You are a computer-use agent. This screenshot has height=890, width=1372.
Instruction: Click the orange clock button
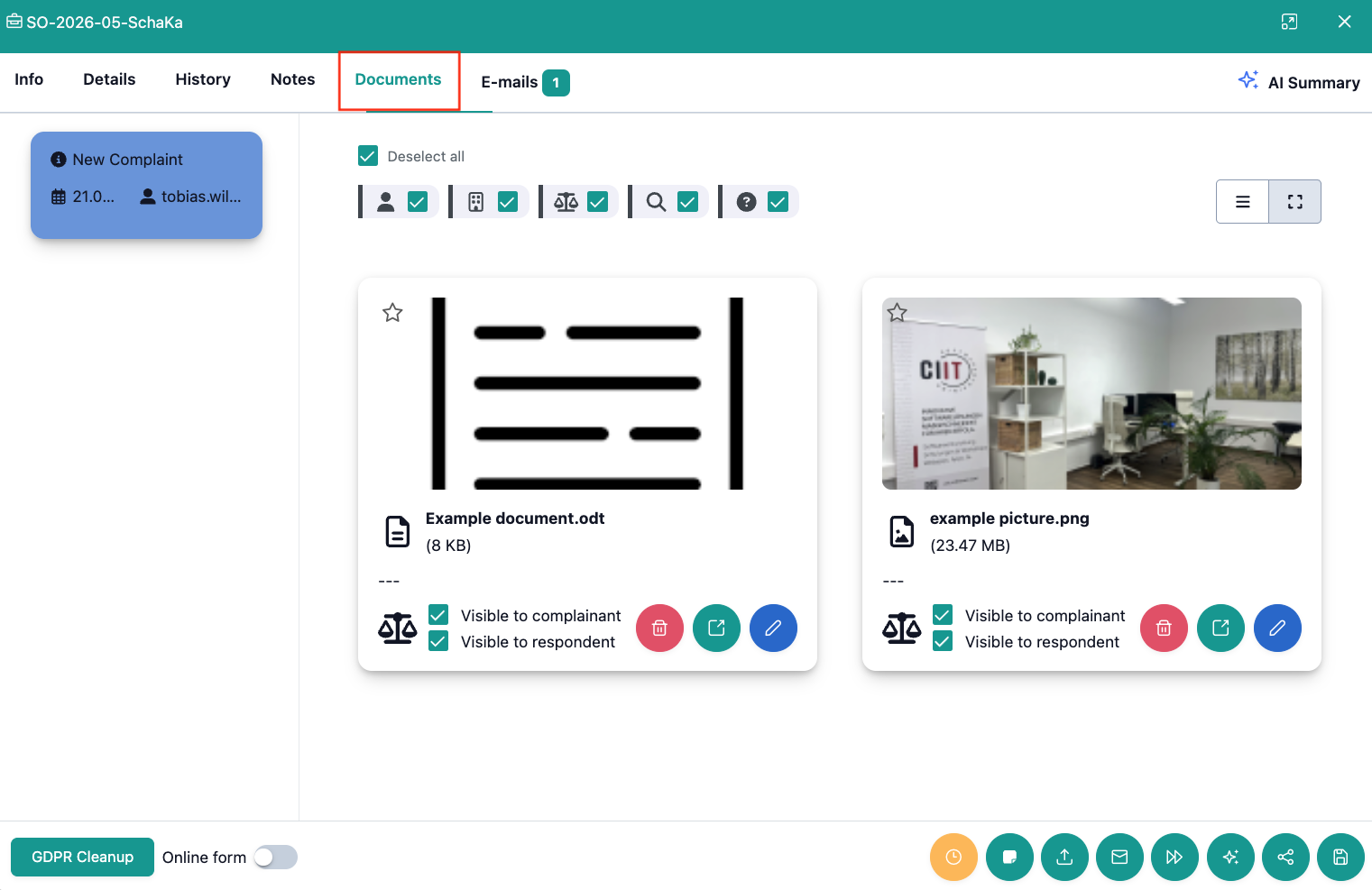pyautogui.click(x=953, y=857)
